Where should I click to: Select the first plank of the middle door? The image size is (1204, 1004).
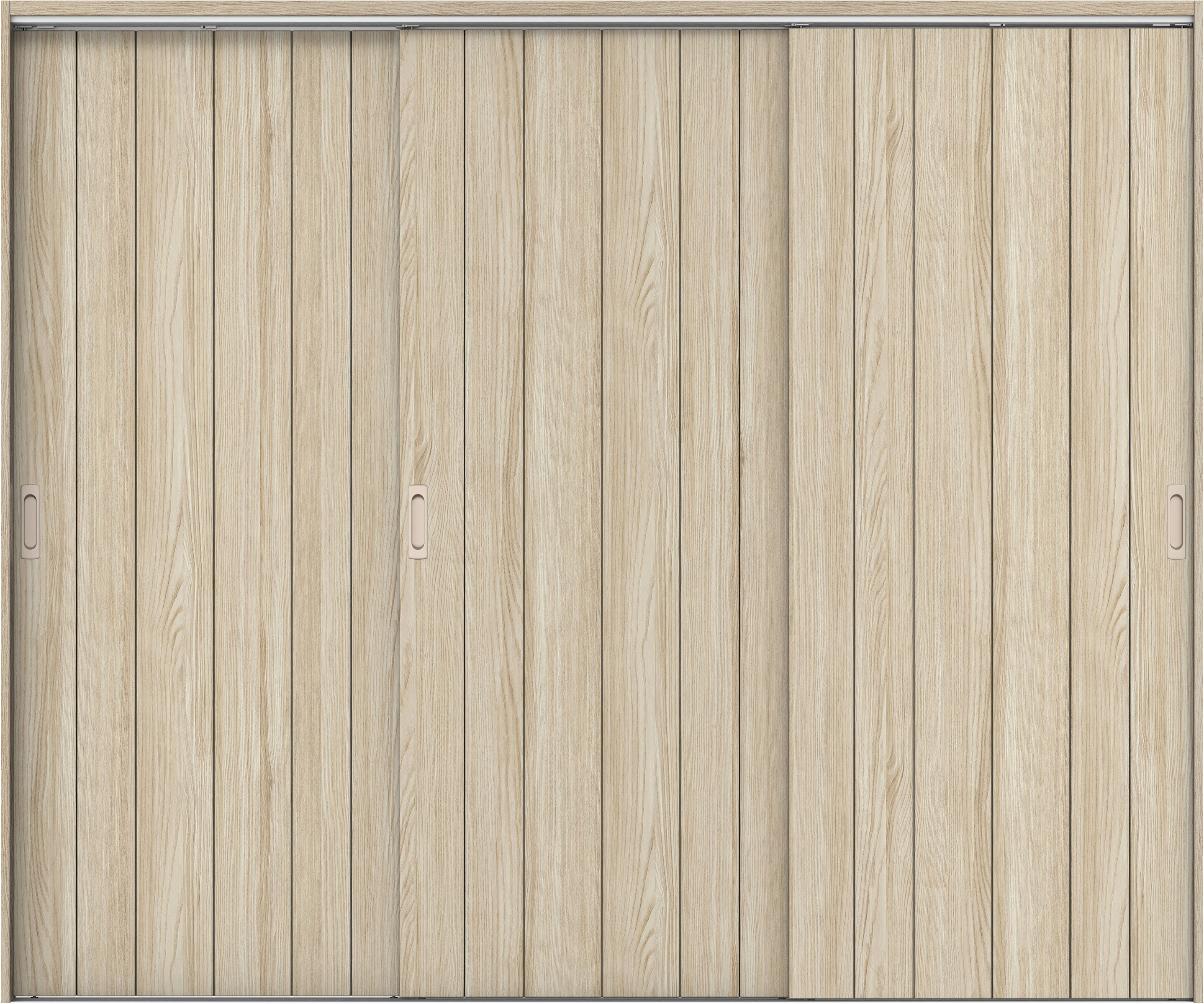click(x=432, y=513)
